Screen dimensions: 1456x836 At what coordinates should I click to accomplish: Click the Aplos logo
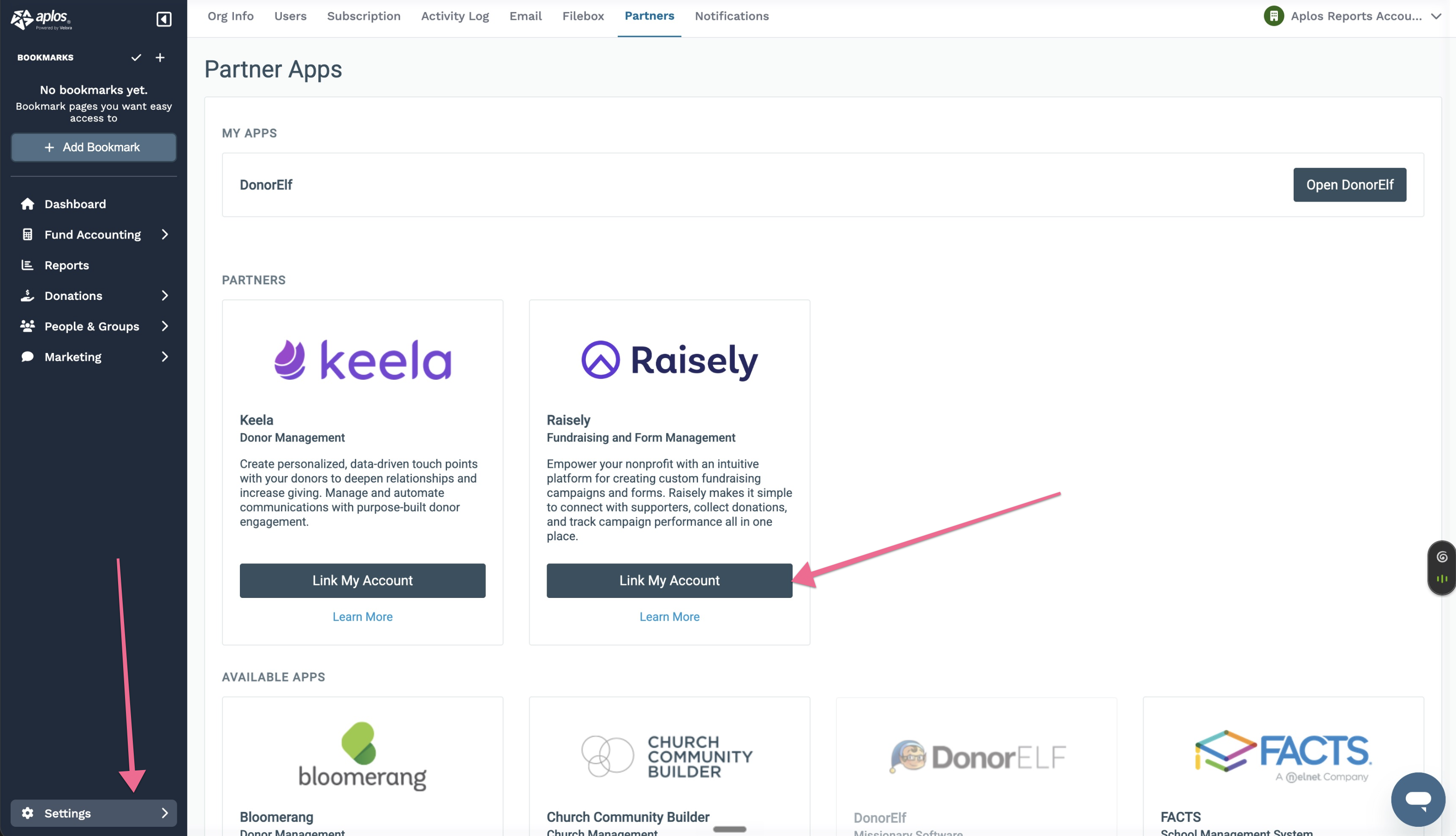tap(42, 19)
